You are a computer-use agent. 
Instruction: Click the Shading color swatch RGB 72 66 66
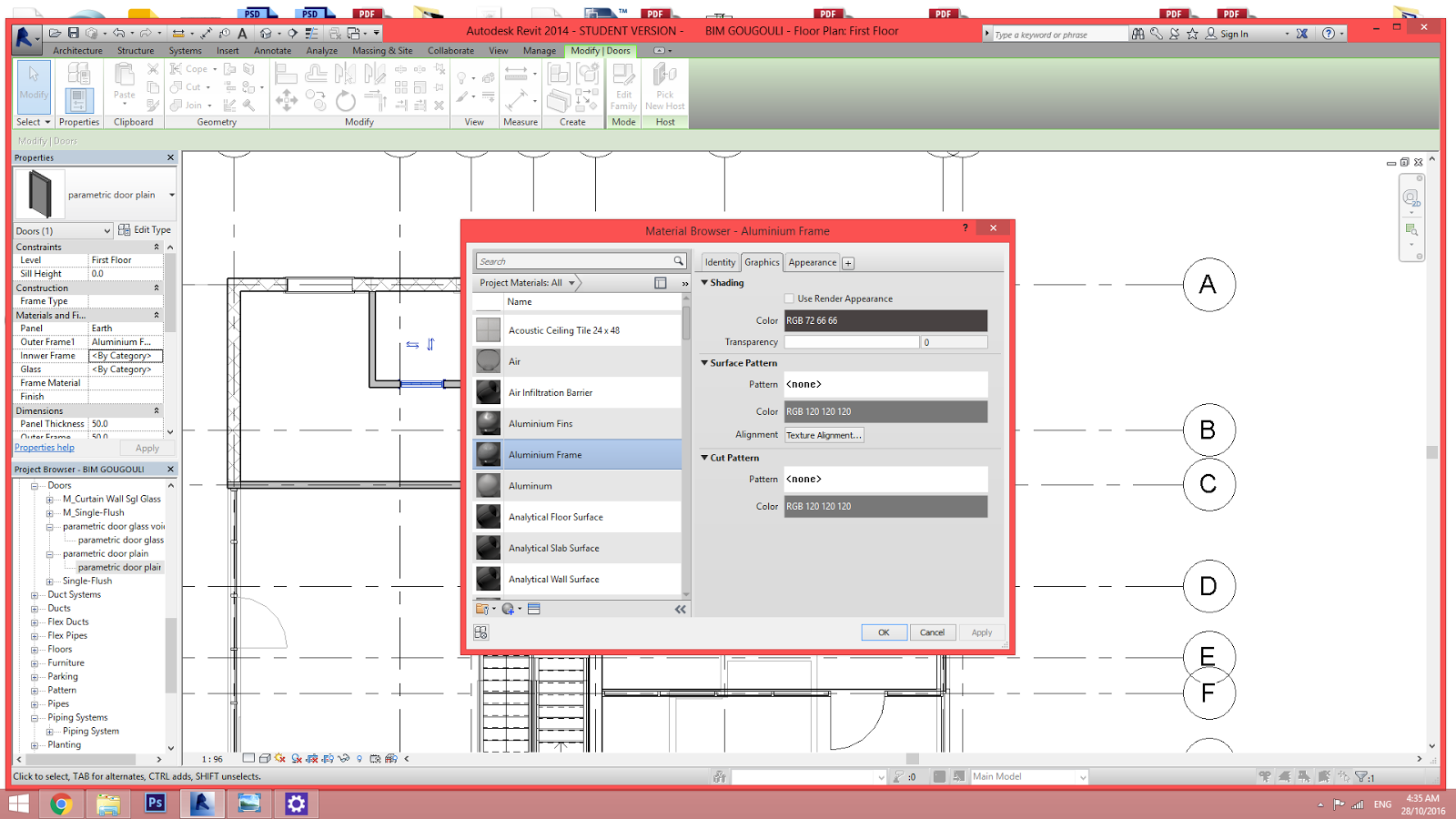coord(885,320)
